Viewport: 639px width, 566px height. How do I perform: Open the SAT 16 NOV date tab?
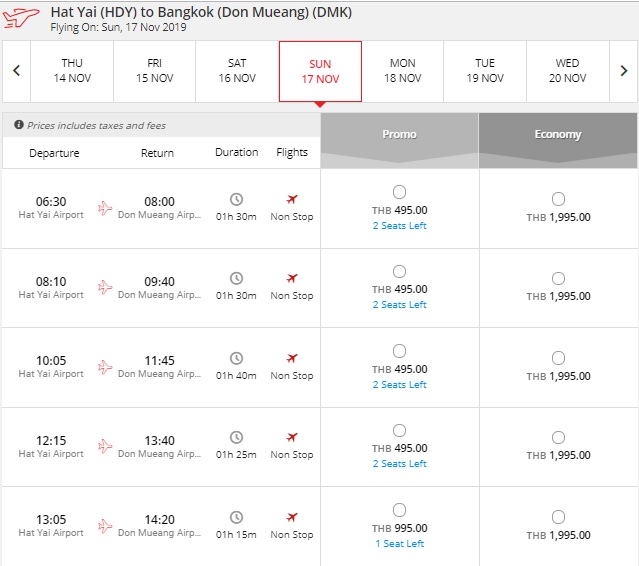(x=237, y=71)
